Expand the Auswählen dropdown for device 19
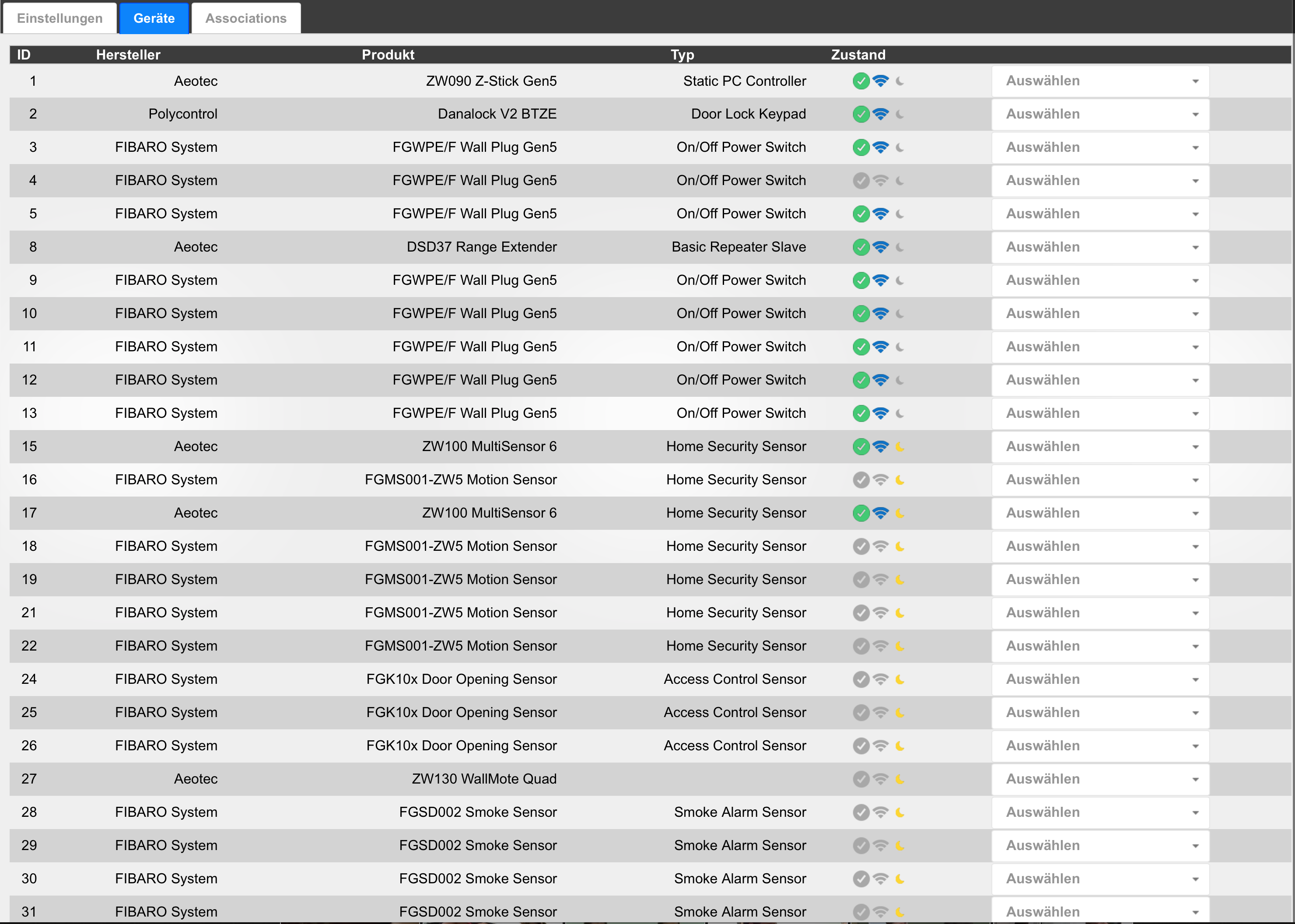1295x924 pixels. click(x=1100, y=580)
